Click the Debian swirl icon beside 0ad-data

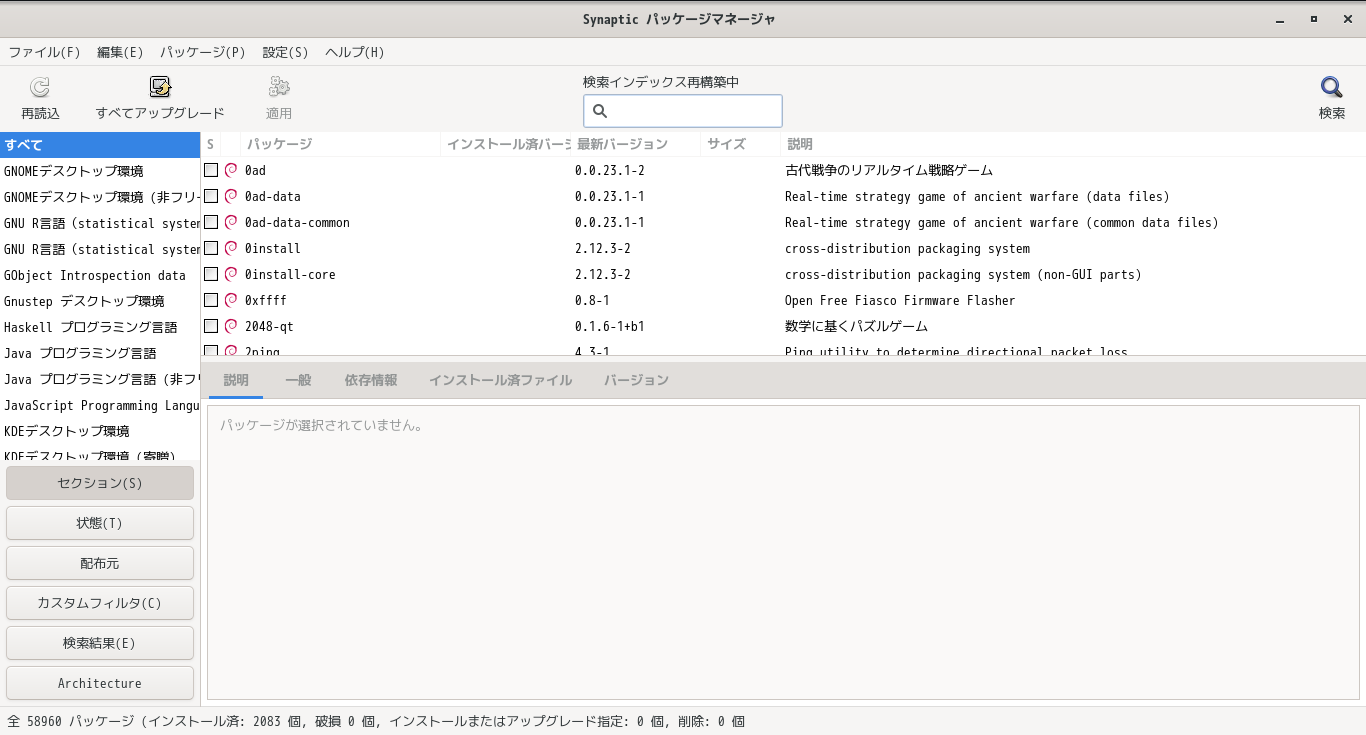pyautogui.click(x=231, y=196)
